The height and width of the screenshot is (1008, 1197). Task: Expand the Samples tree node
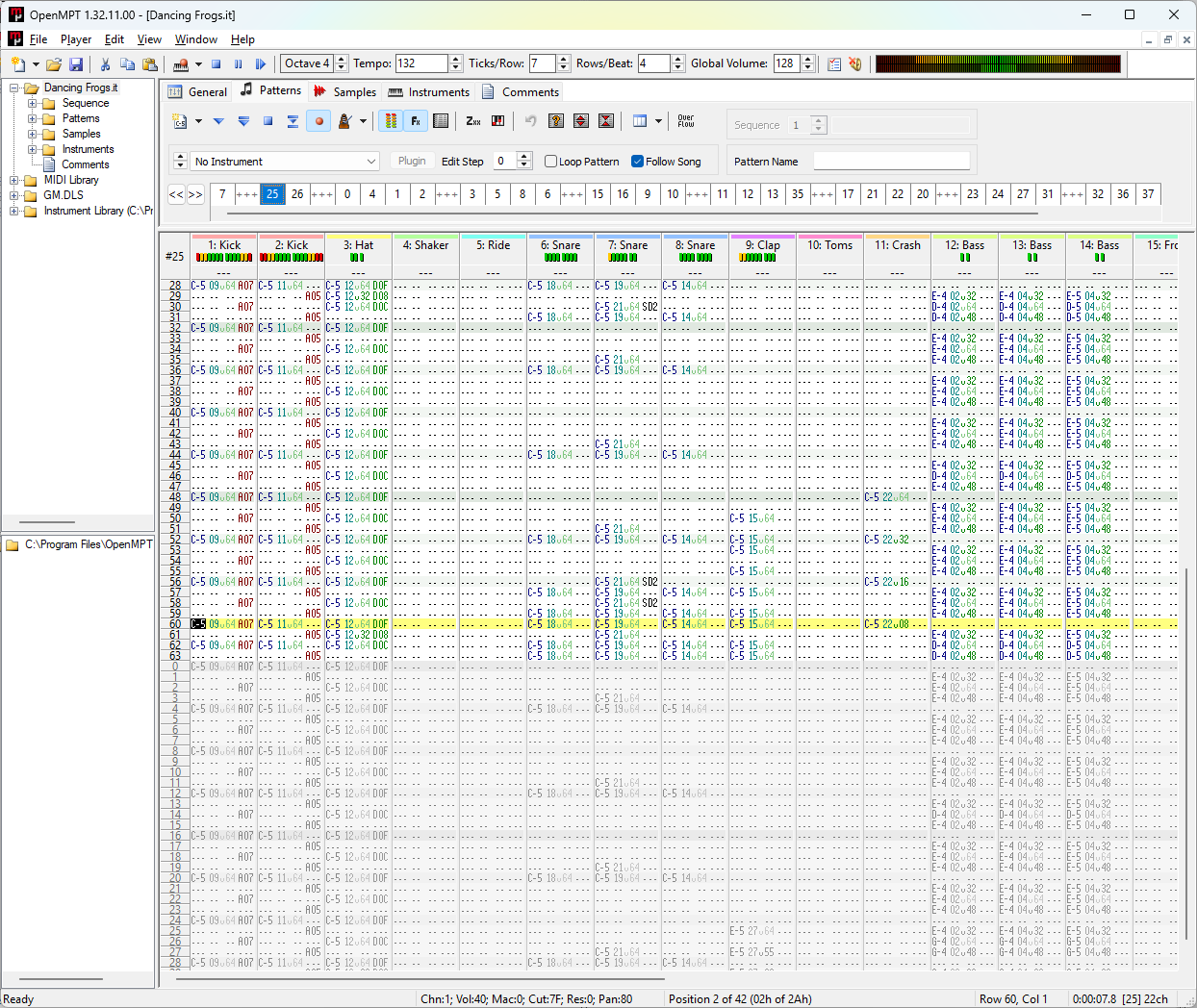tap(32, 134)
